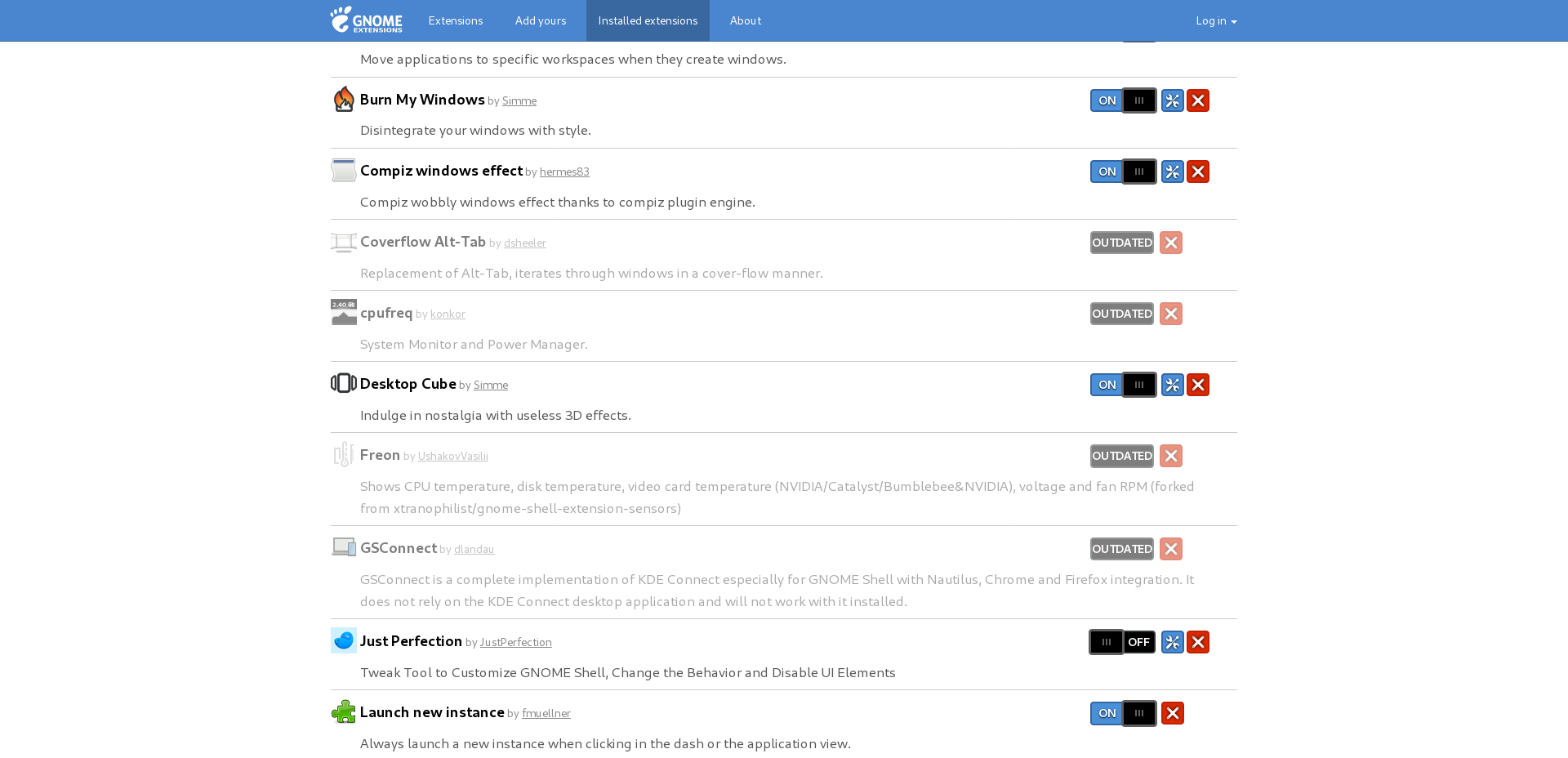Image resolution: width=1568 pixels, height=758 pixels.
Task: Click the Launch new instance puzzle icon
Action: pos(343,711)
